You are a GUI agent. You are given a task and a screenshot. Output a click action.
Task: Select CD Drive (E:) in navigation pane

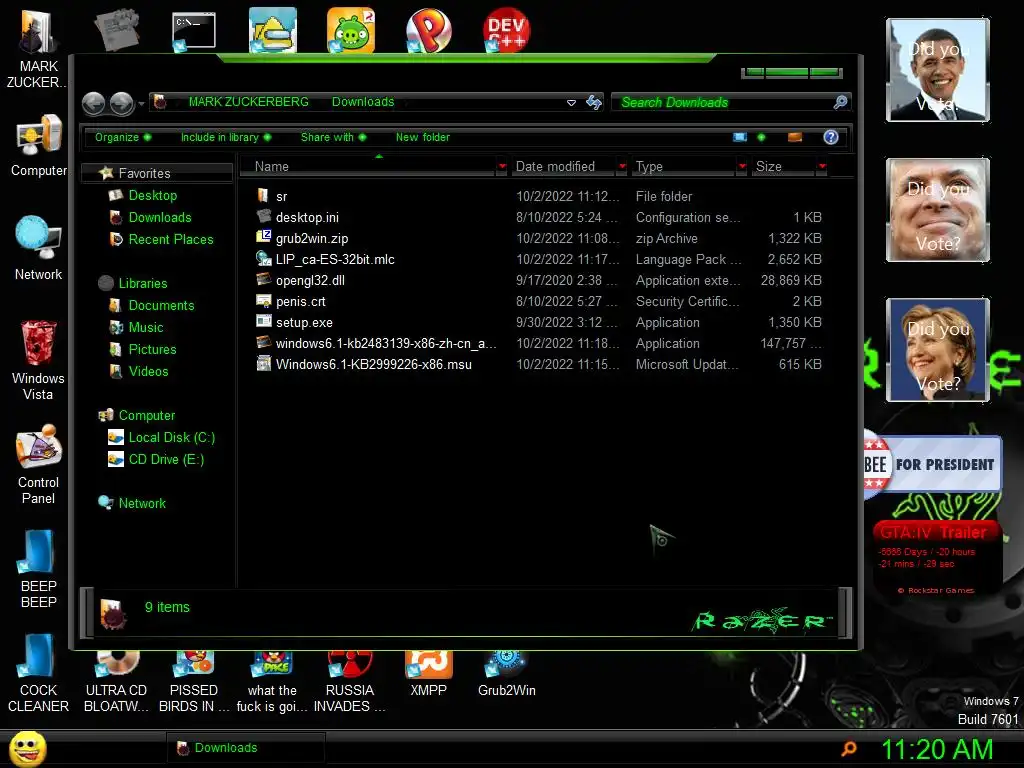coord(166,460)
